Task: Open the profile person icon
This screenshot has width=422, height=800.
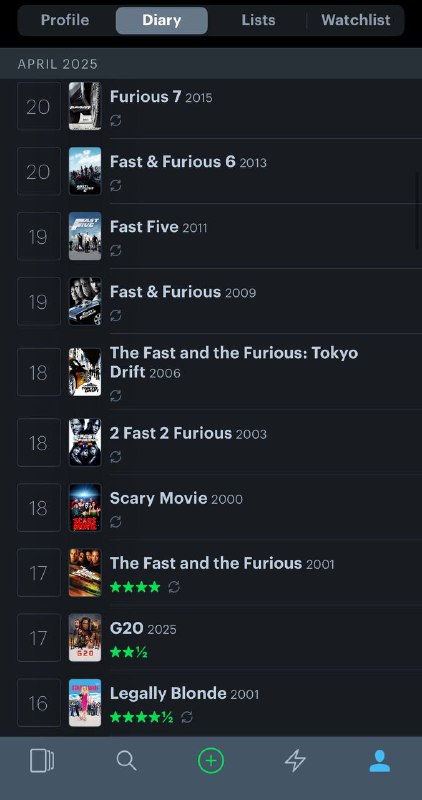Action: (x=380, y=761)
